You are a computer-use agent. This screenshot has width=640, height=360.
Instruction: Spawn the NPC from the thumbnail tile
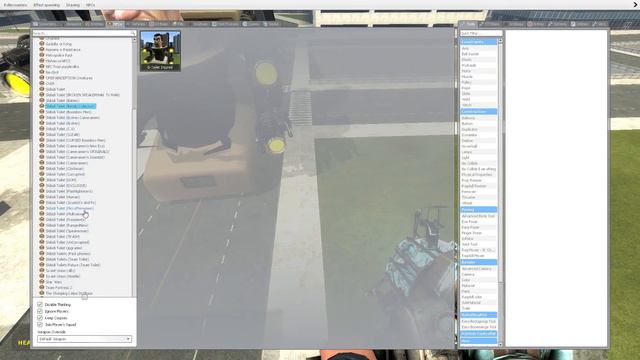160,51
